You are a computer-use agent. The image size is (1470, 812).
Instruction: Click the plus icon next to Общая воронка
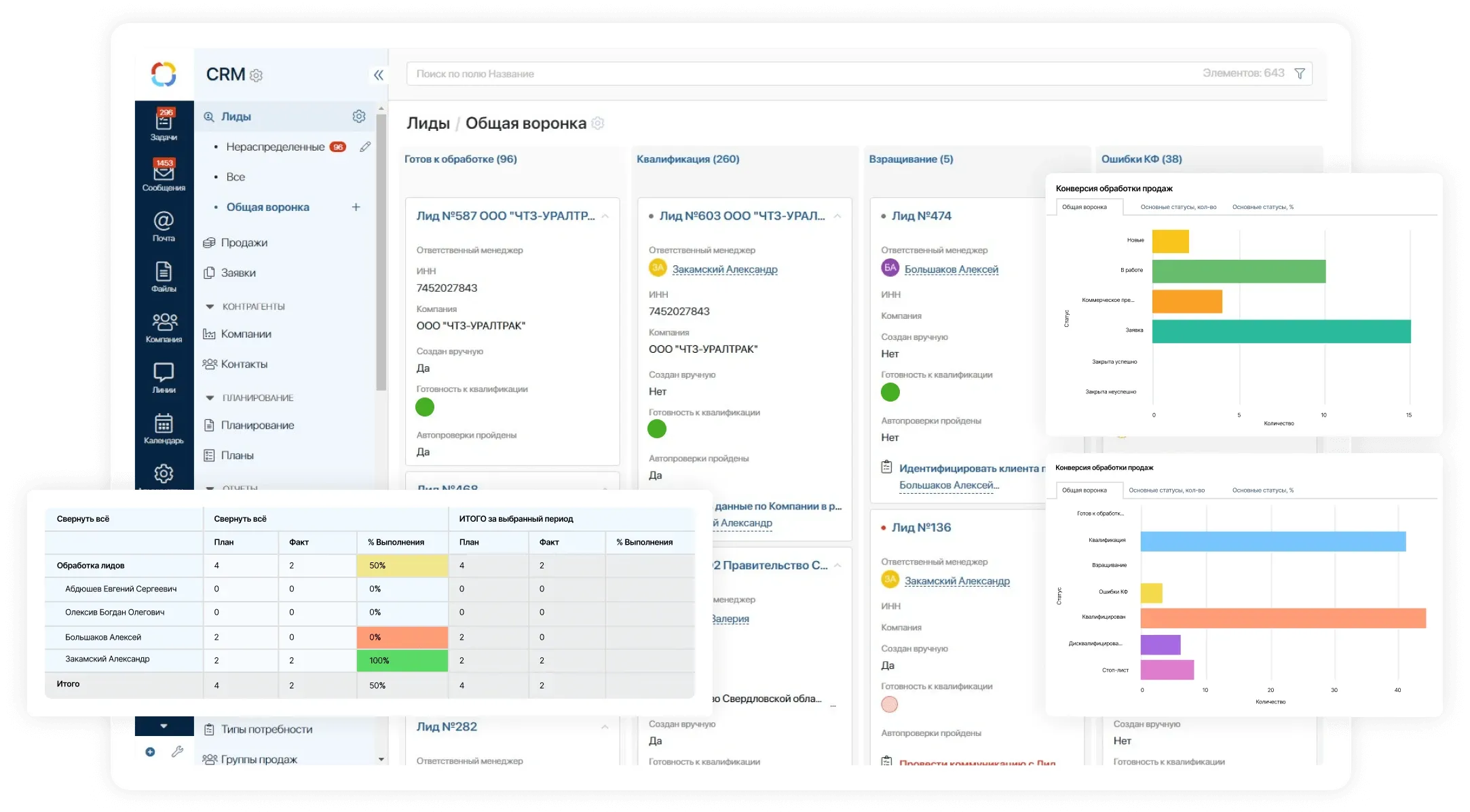pos(356,207)
